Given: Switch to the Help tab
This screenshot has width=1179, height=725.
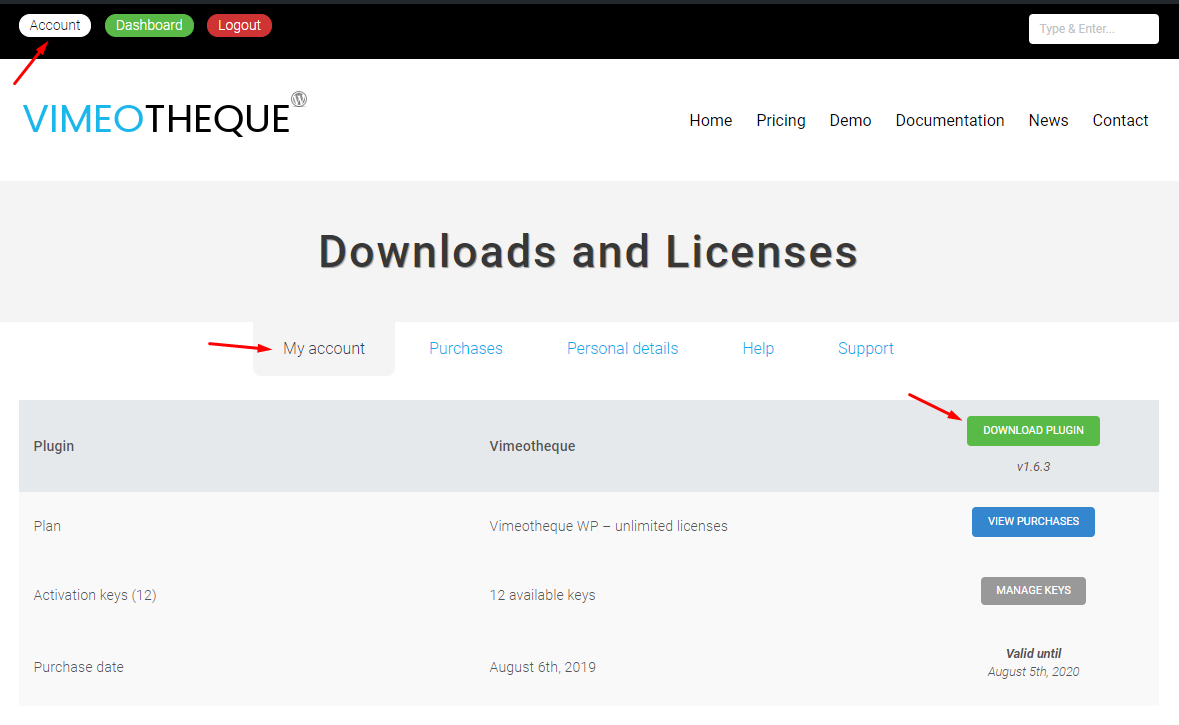Looking at the screenshot, I should click(758, 348).
